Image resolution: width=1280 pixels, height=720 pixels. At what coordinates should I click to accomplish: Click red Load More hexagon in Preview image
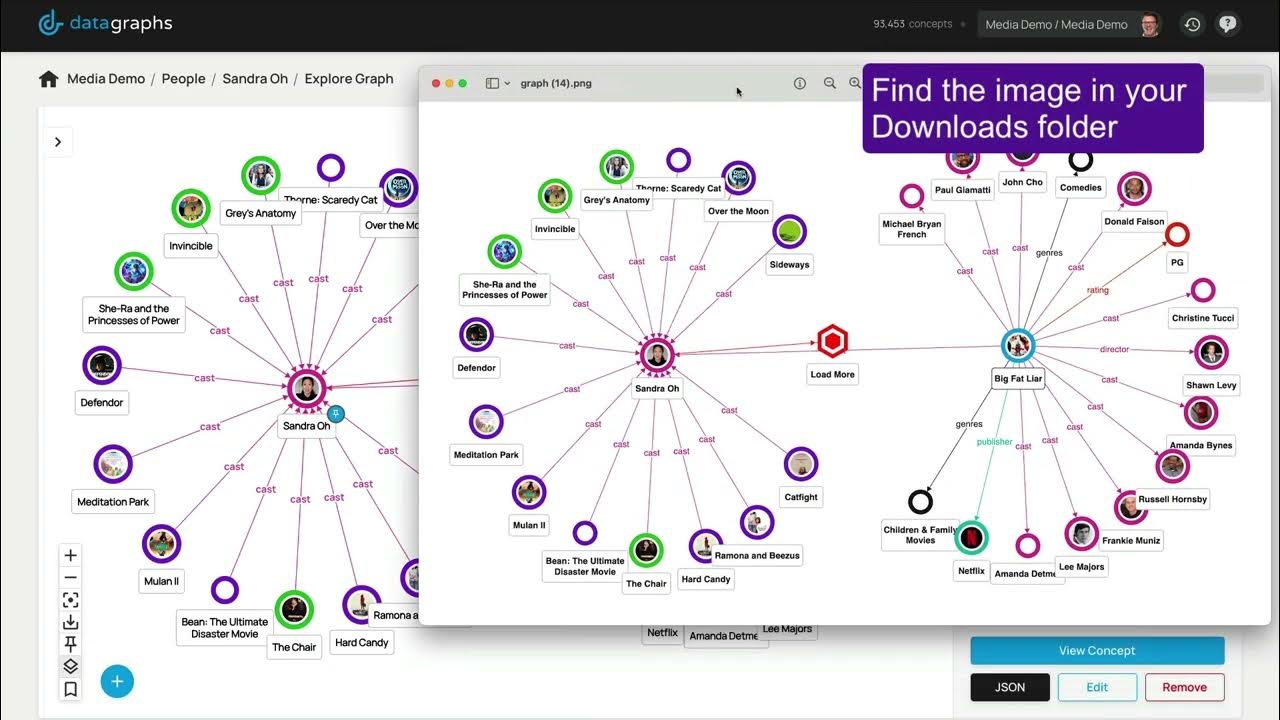pyautogui.click(x=832, y=342)
